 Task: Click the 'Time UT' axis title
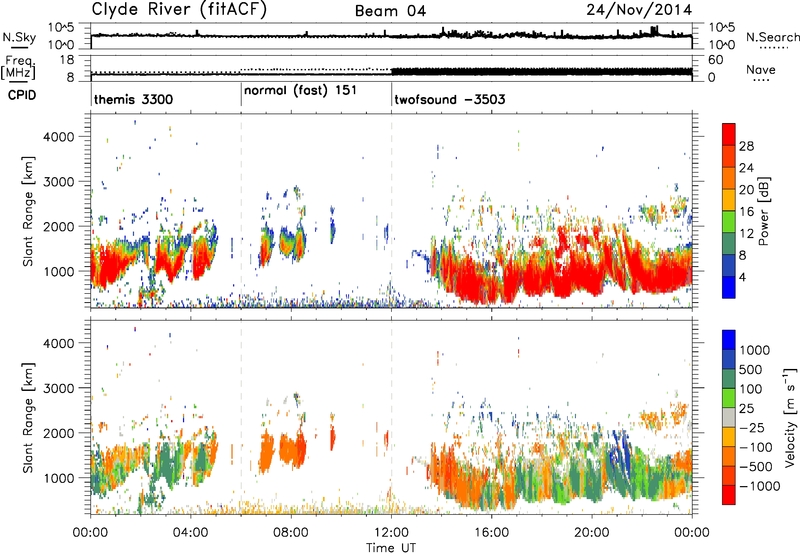[391, 548]
